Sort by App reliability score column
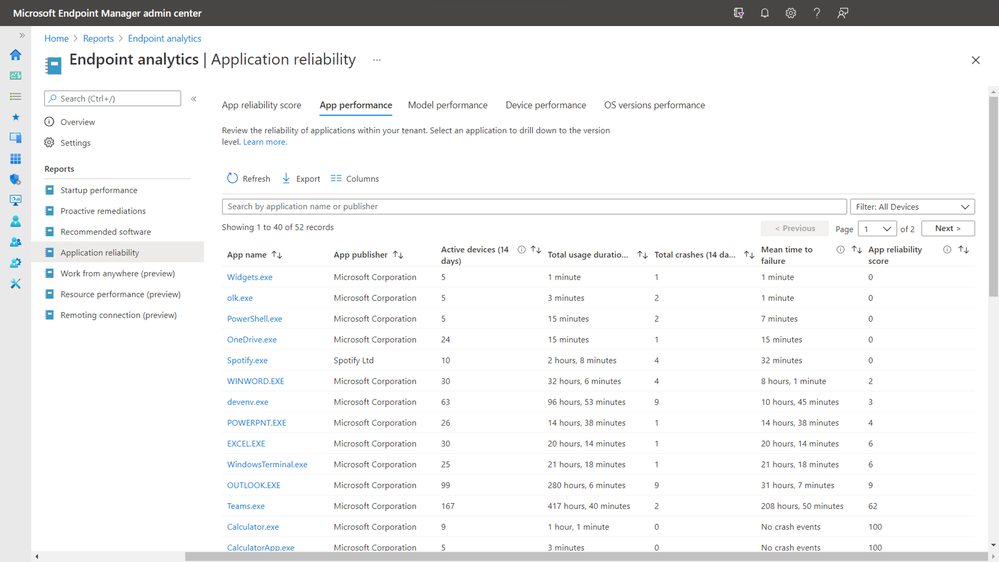Viewport: 999px width, 562px height. pos(963,250)
